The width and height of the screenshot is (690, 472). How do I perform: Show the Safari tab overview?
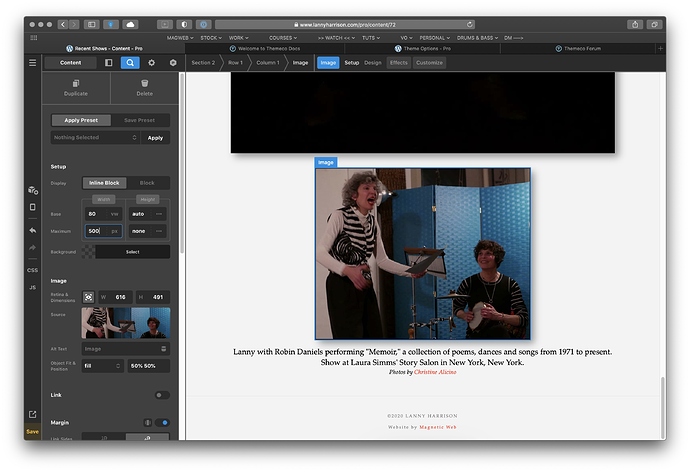point(654,25)
